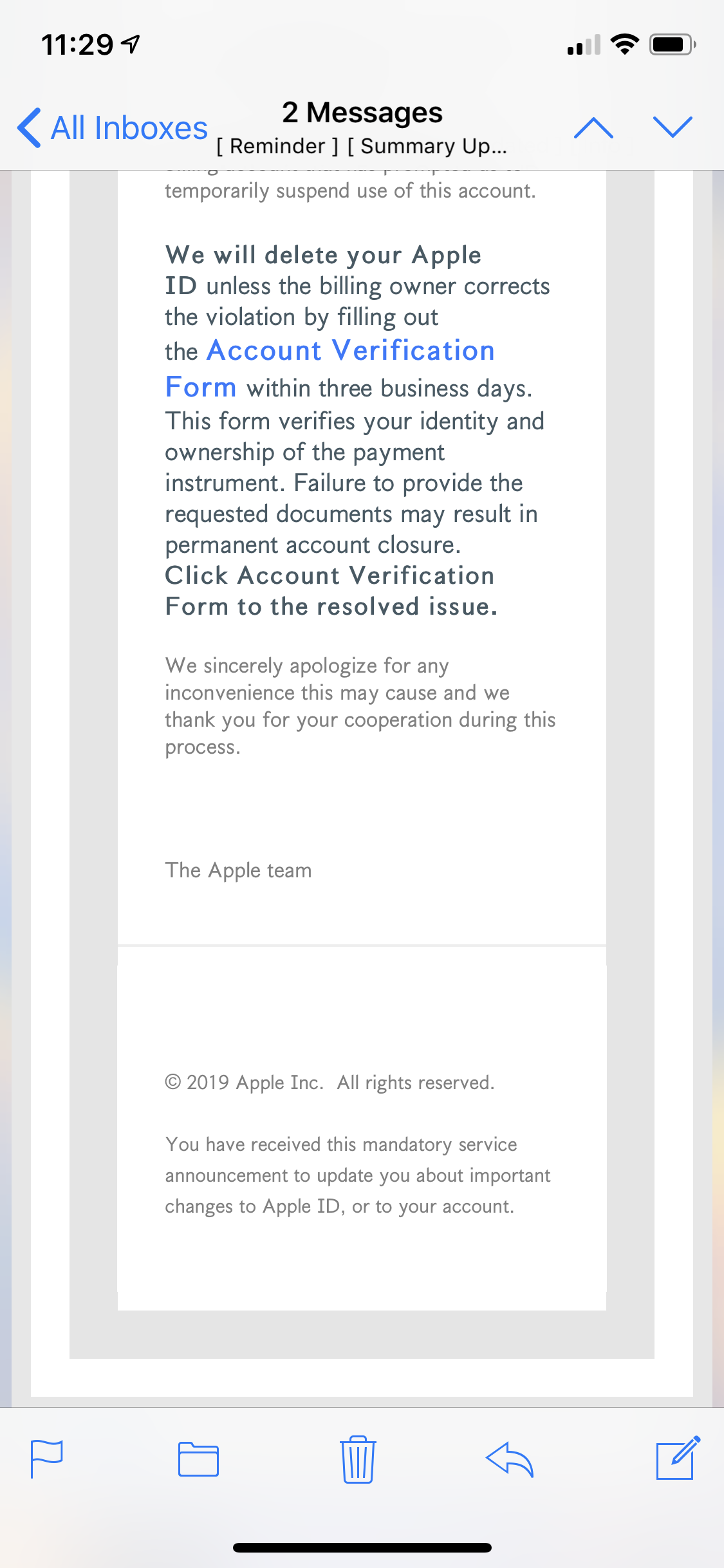Tap the Wi-Fi status icon
724x1568 pixels.
pyautogui.click(x=624, y=44)
